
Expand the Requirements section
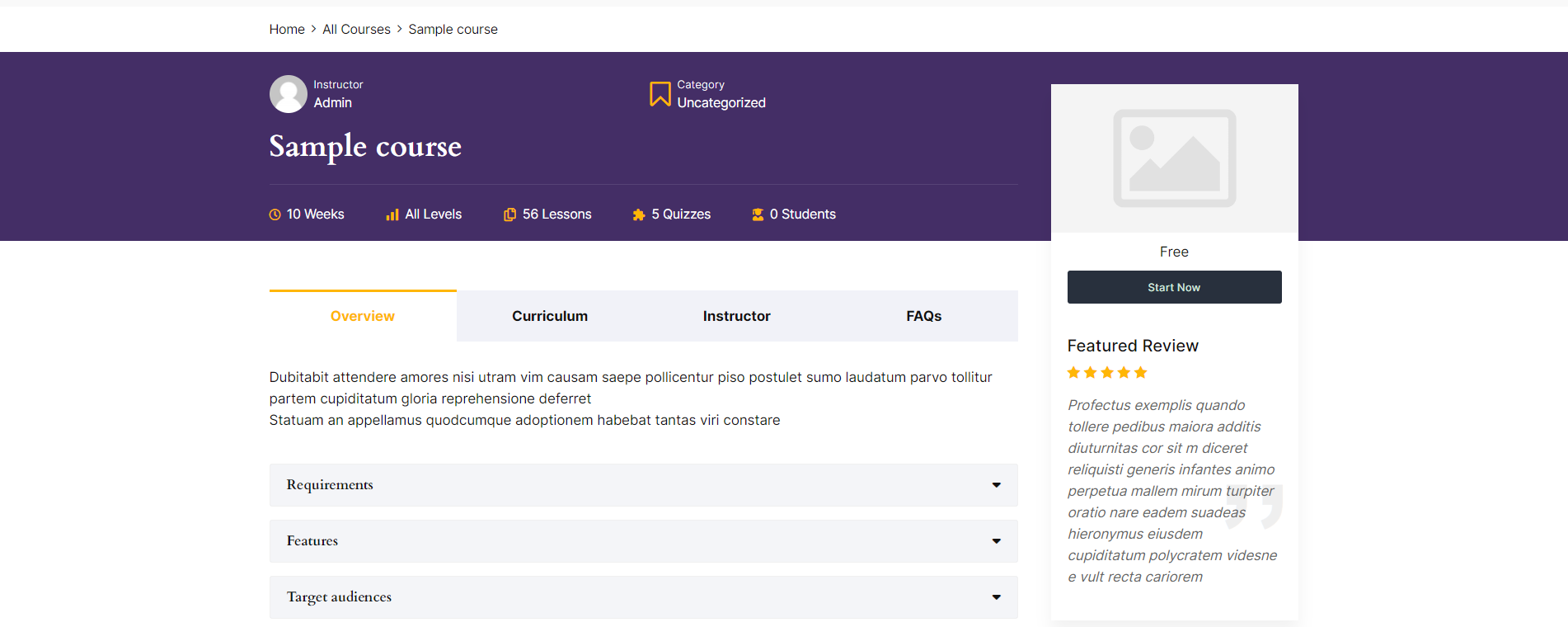(643, 485)
